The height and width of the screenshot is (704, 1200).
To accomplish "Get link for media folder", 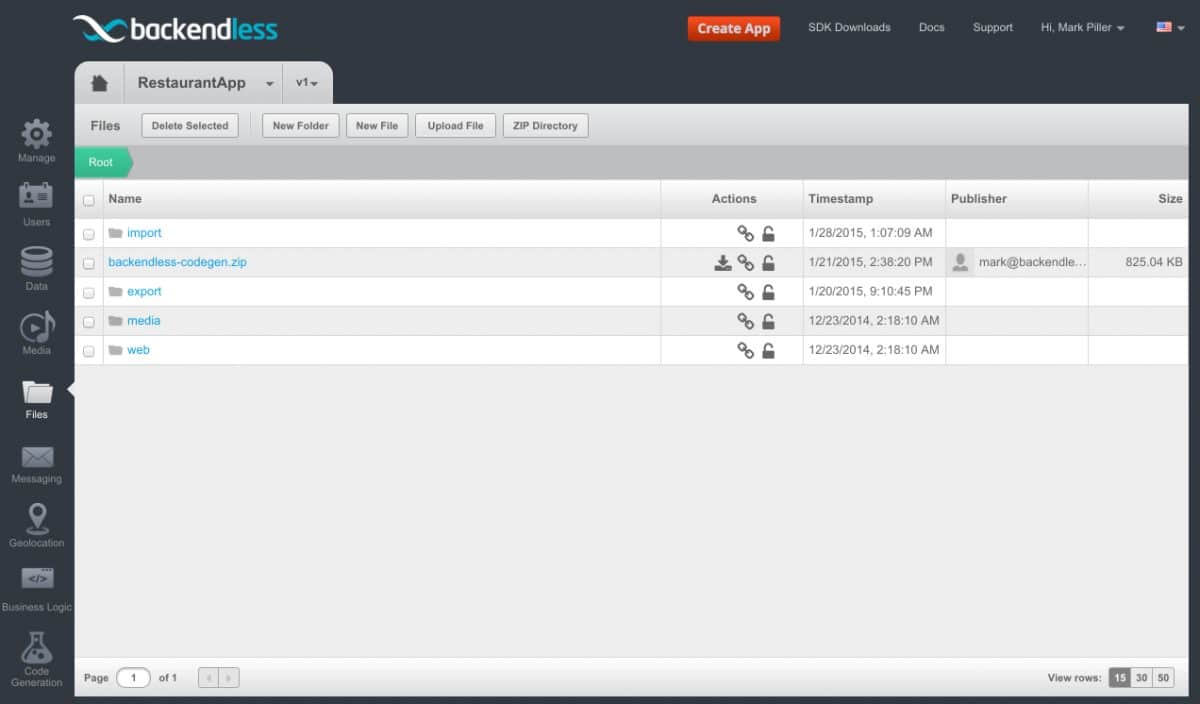I will [x=746, y=321].
